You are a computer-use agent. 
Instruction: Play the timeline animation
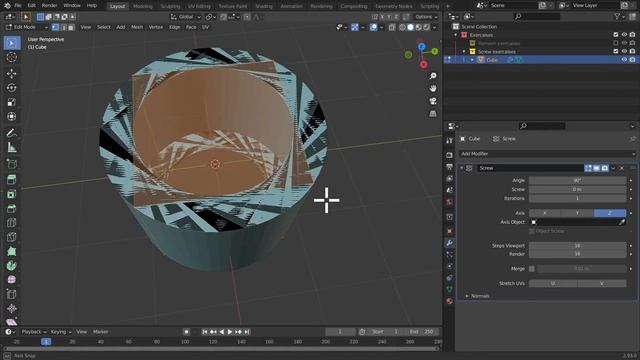[x=230, y=332]
